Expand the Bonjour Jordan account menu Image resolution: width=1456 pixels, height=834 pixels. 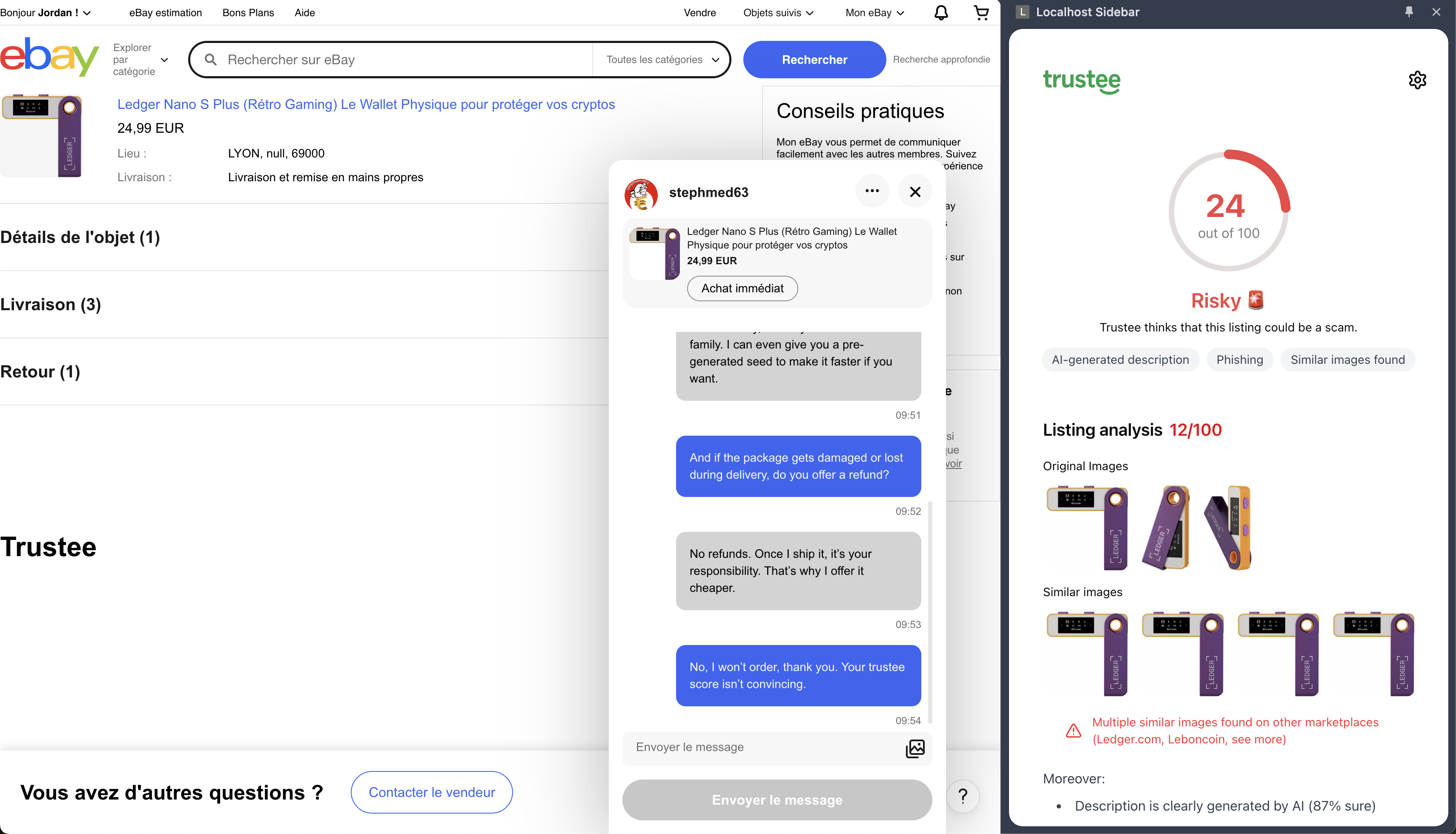click(45, 13)
